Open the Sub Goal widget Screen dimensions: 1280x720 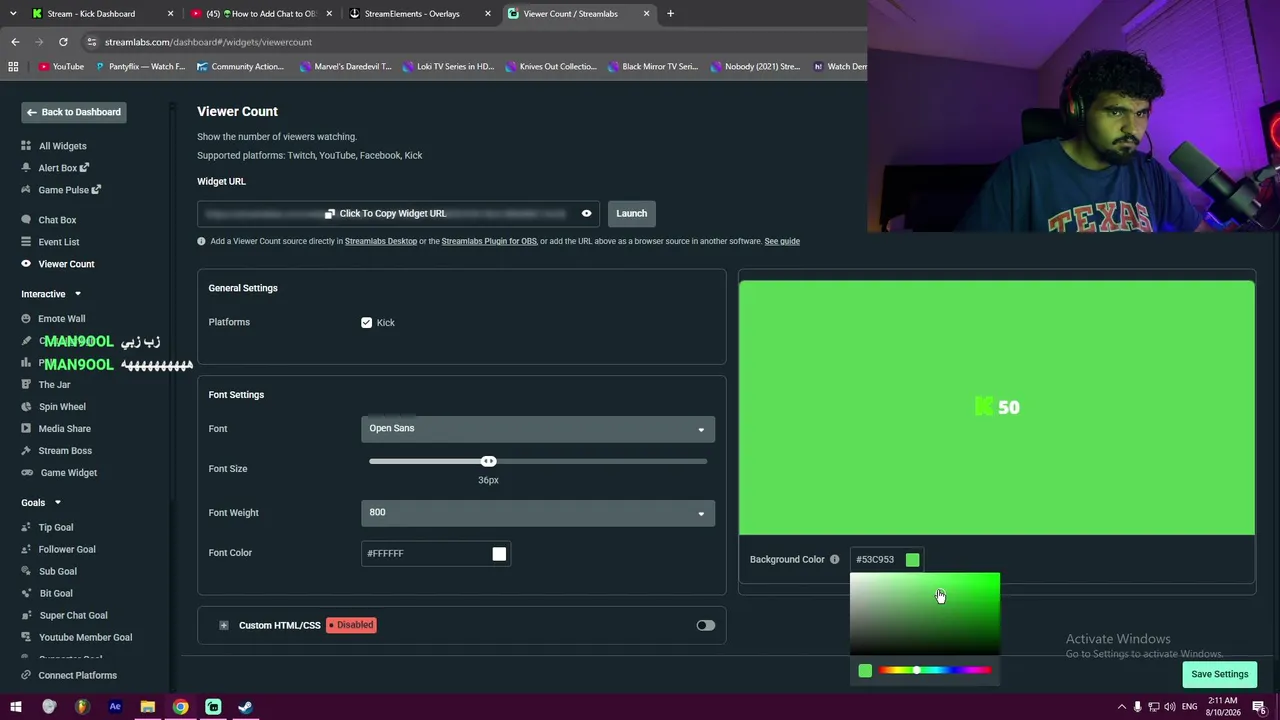tap(57, 572)
